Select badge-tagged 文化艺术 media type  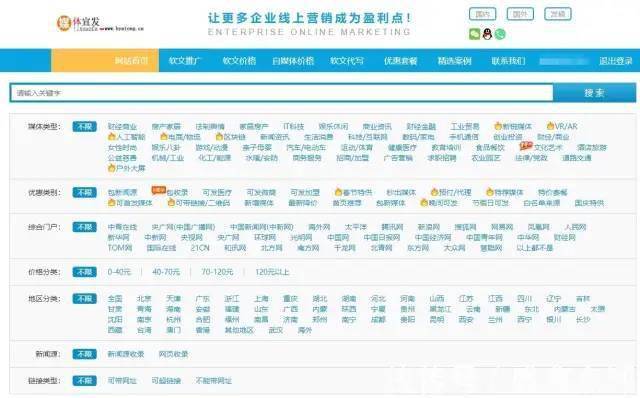pos(541,147)
